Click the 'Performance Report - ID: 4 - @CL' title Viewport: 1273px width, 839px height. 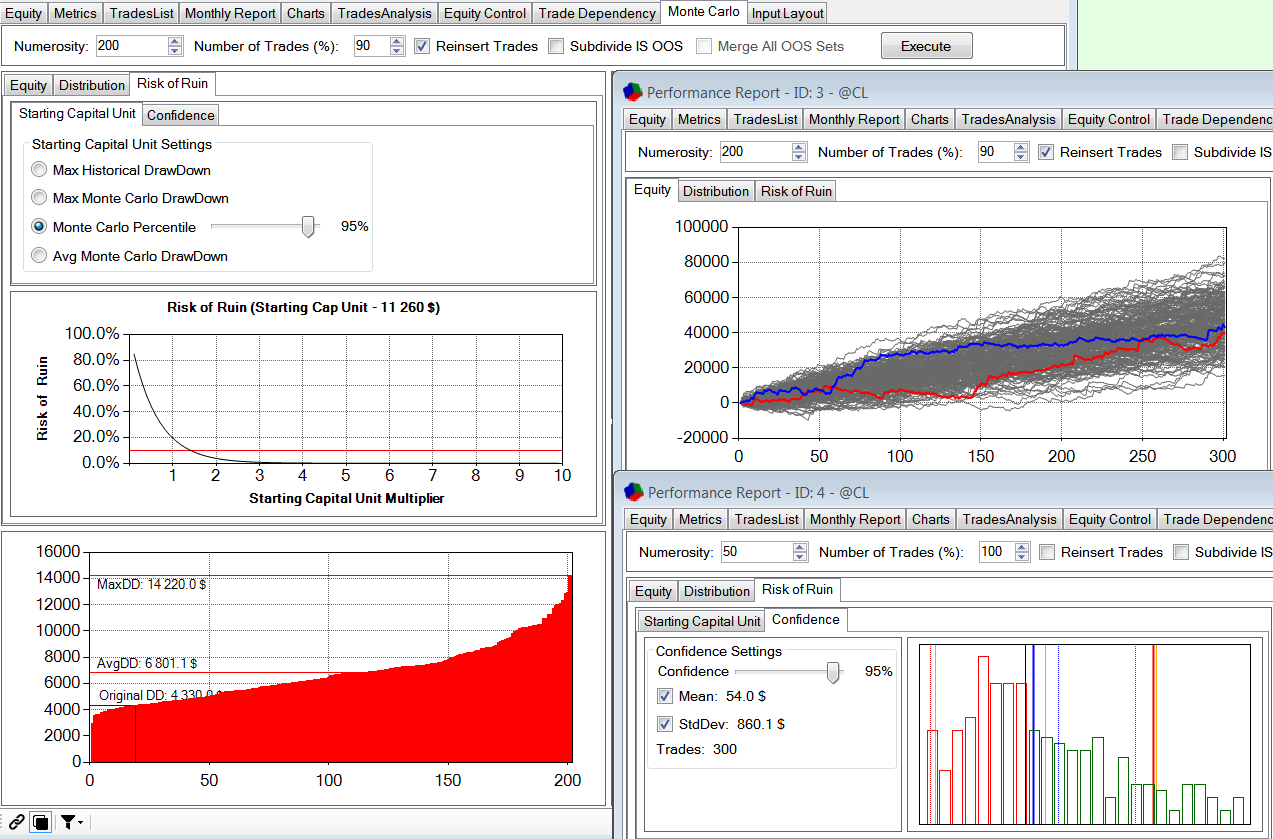tap(758, 492)
